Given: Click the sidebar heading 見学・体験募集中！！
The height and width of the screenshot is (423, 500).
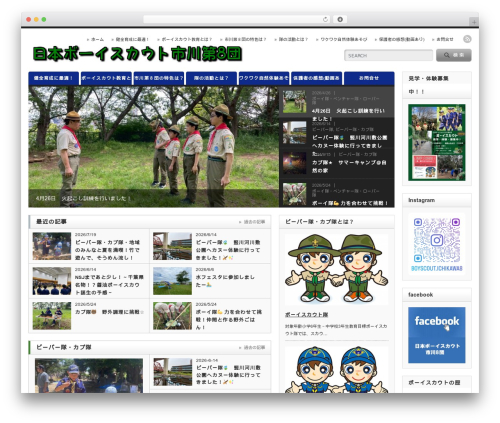Looking at the screenshot, I should tap(428, 85).
